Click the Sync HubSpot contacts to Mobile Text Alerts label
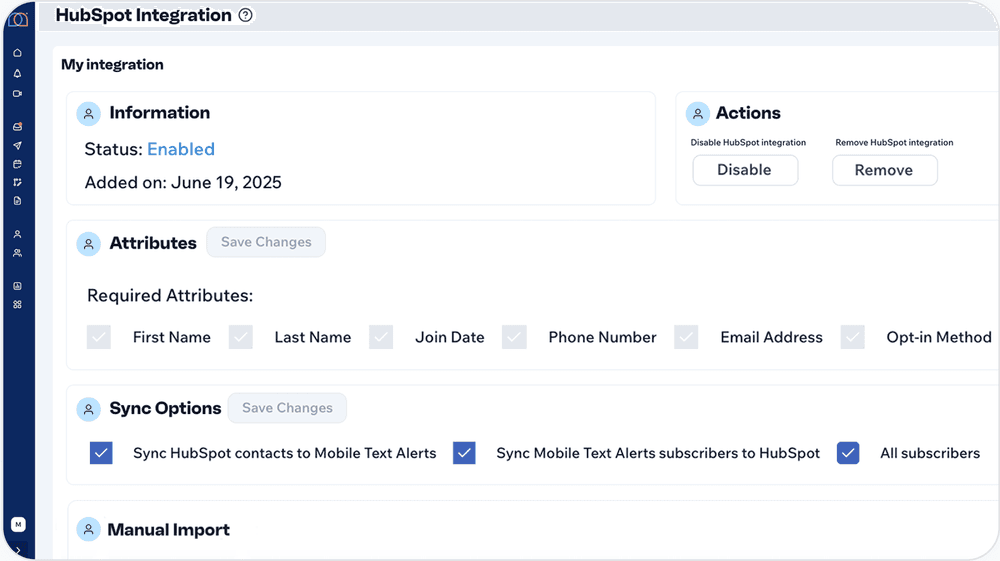The height and width of the screenshot is (561, 1000). (284, 453)
